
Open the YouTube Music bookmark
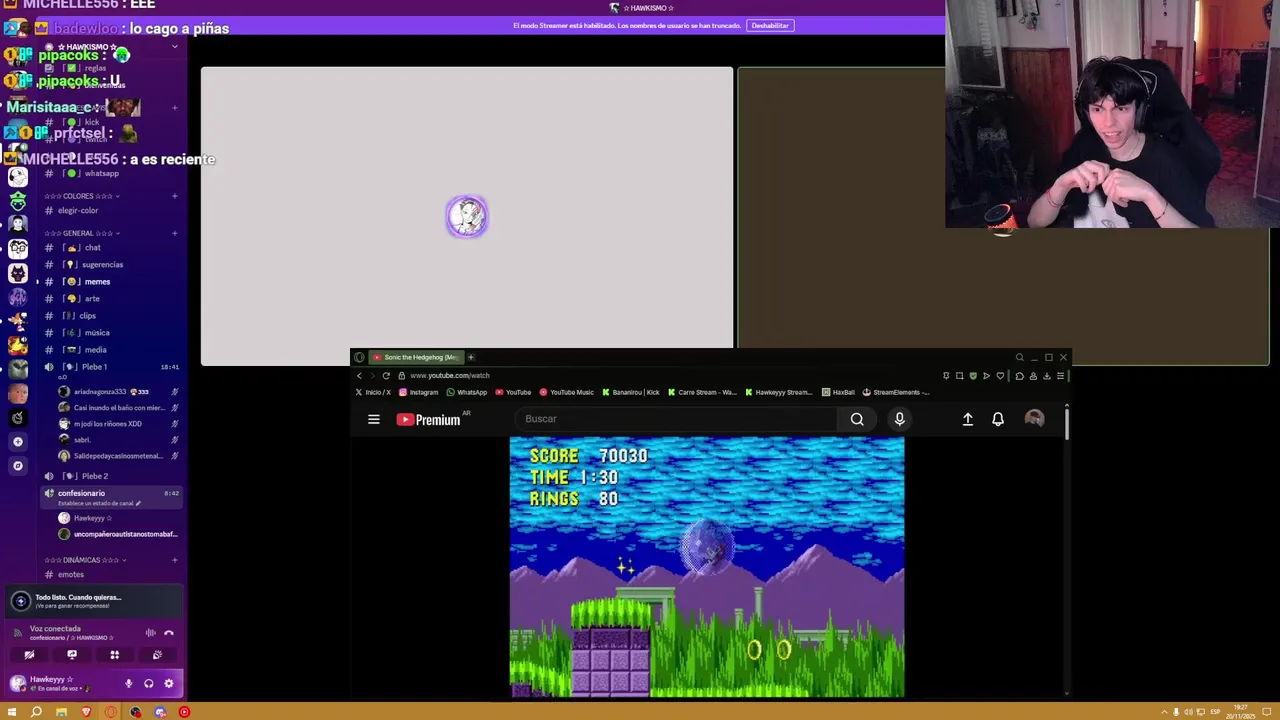point(567,392)
